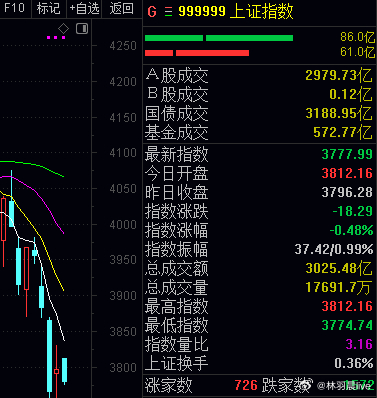Add index to watchlist with +自选
This screenshot has height=398, width=377.
pos(84,8)
